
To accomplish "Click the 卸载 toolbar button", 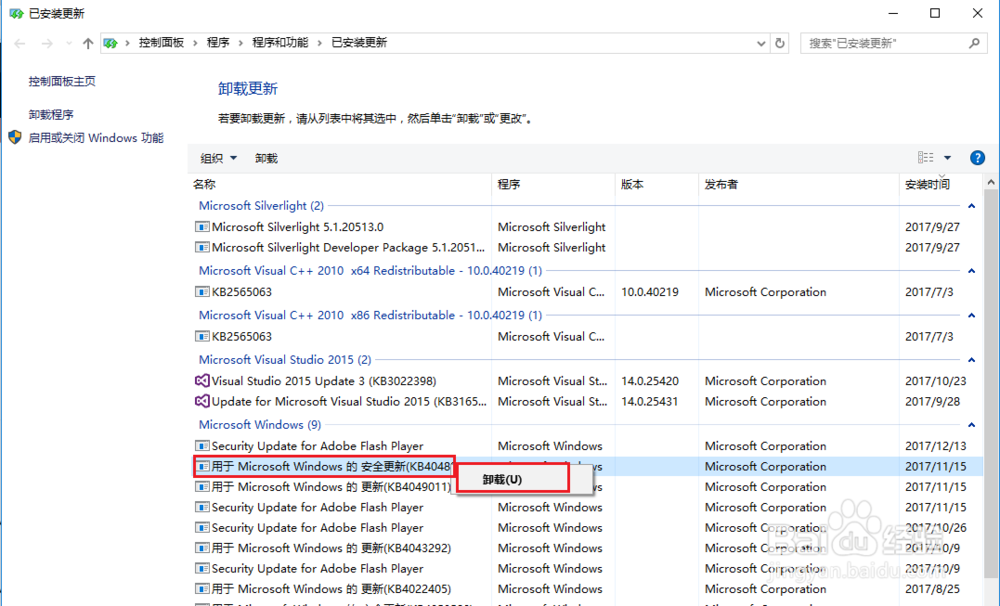I will click(x=266, y=158).
